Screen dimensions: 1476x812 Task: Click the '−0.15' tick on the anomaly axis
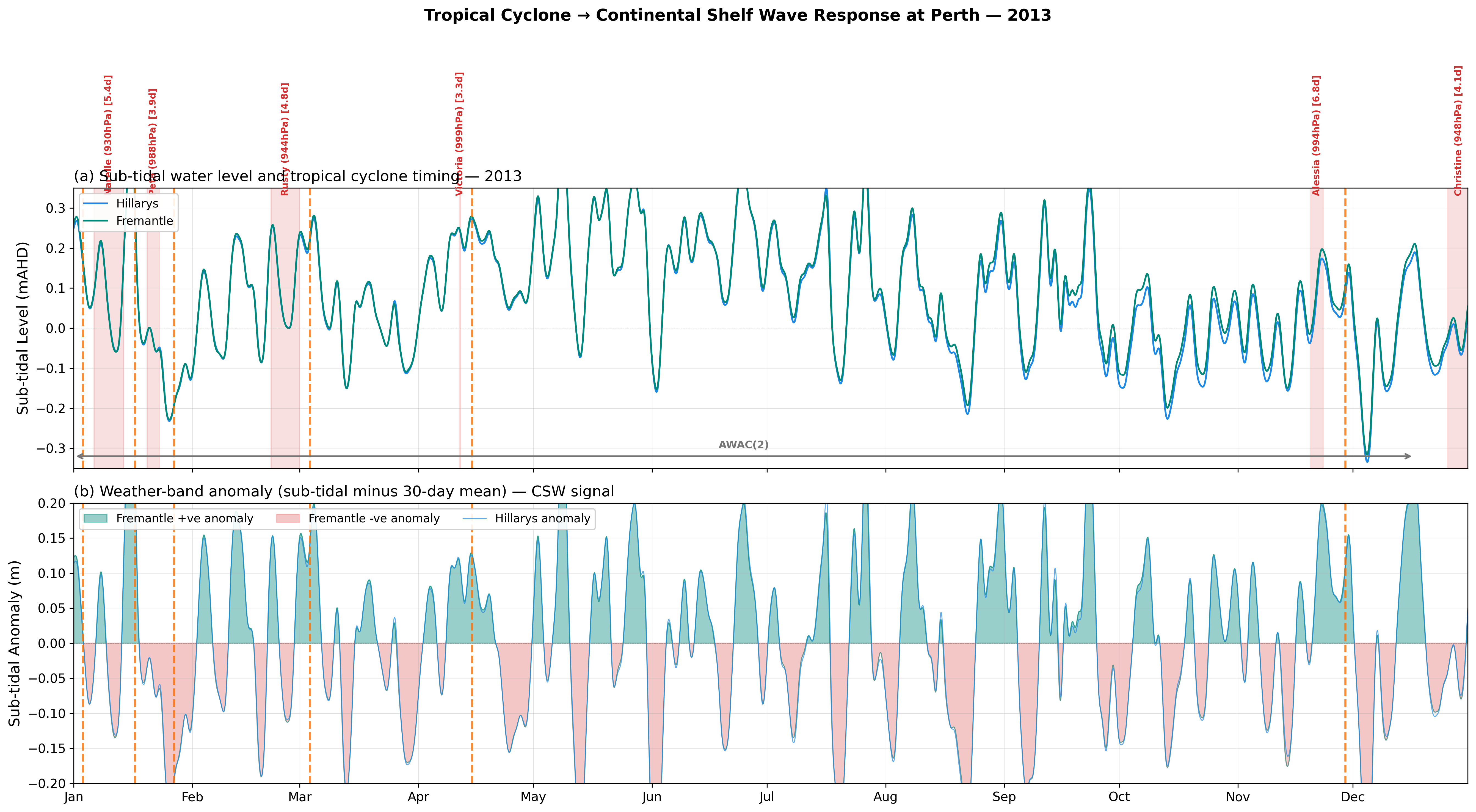(x=47, y=749)
